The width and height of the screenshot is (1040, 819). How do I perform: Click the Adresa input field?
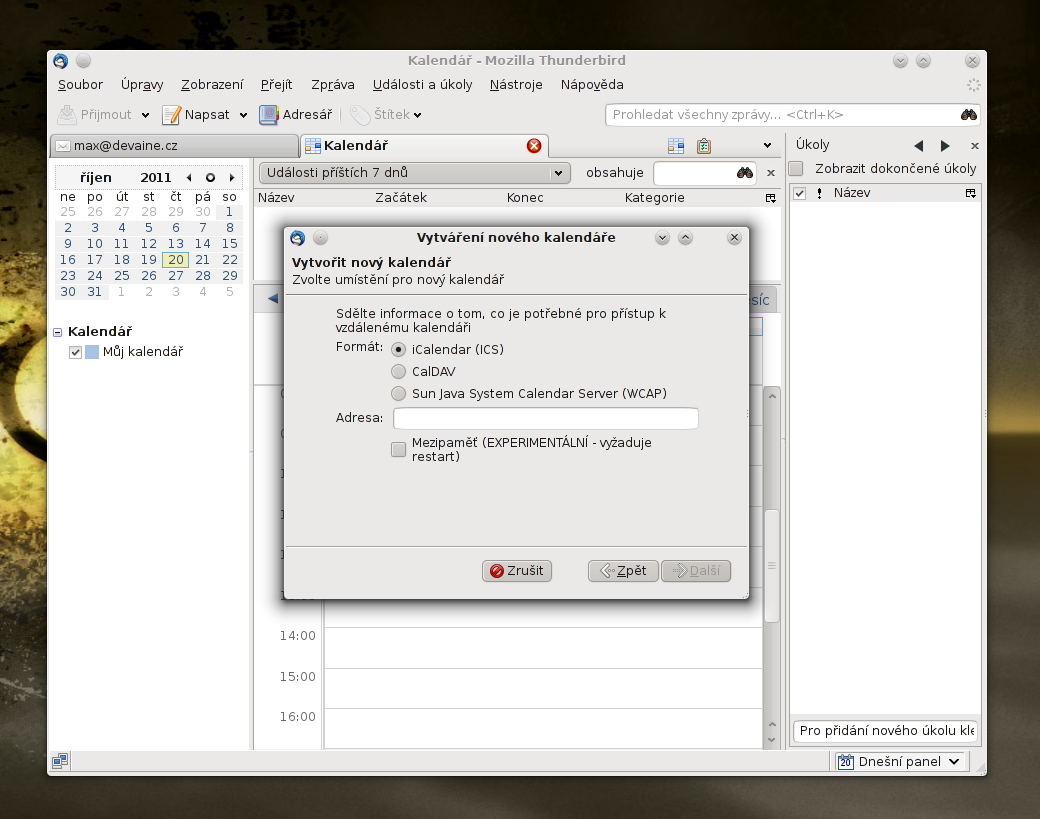pos(545,418)
